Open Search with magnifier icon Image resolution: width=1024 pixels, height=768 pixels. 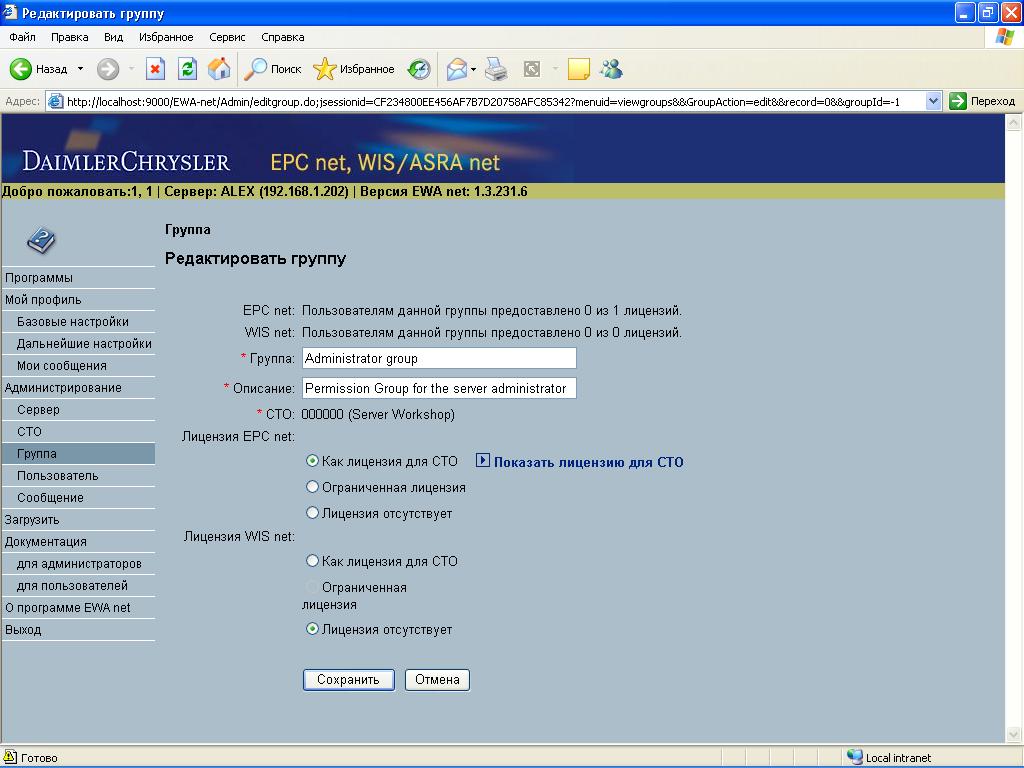(255, 69)
